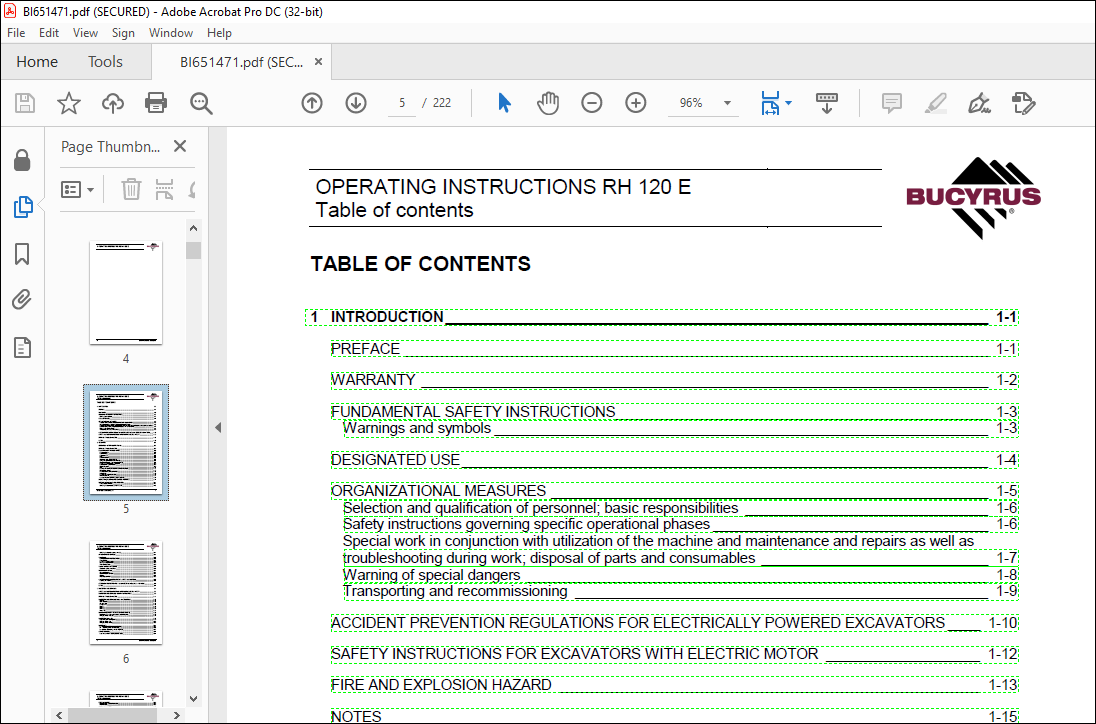Open Transporting and recommissioning entry

click(680, 591)
